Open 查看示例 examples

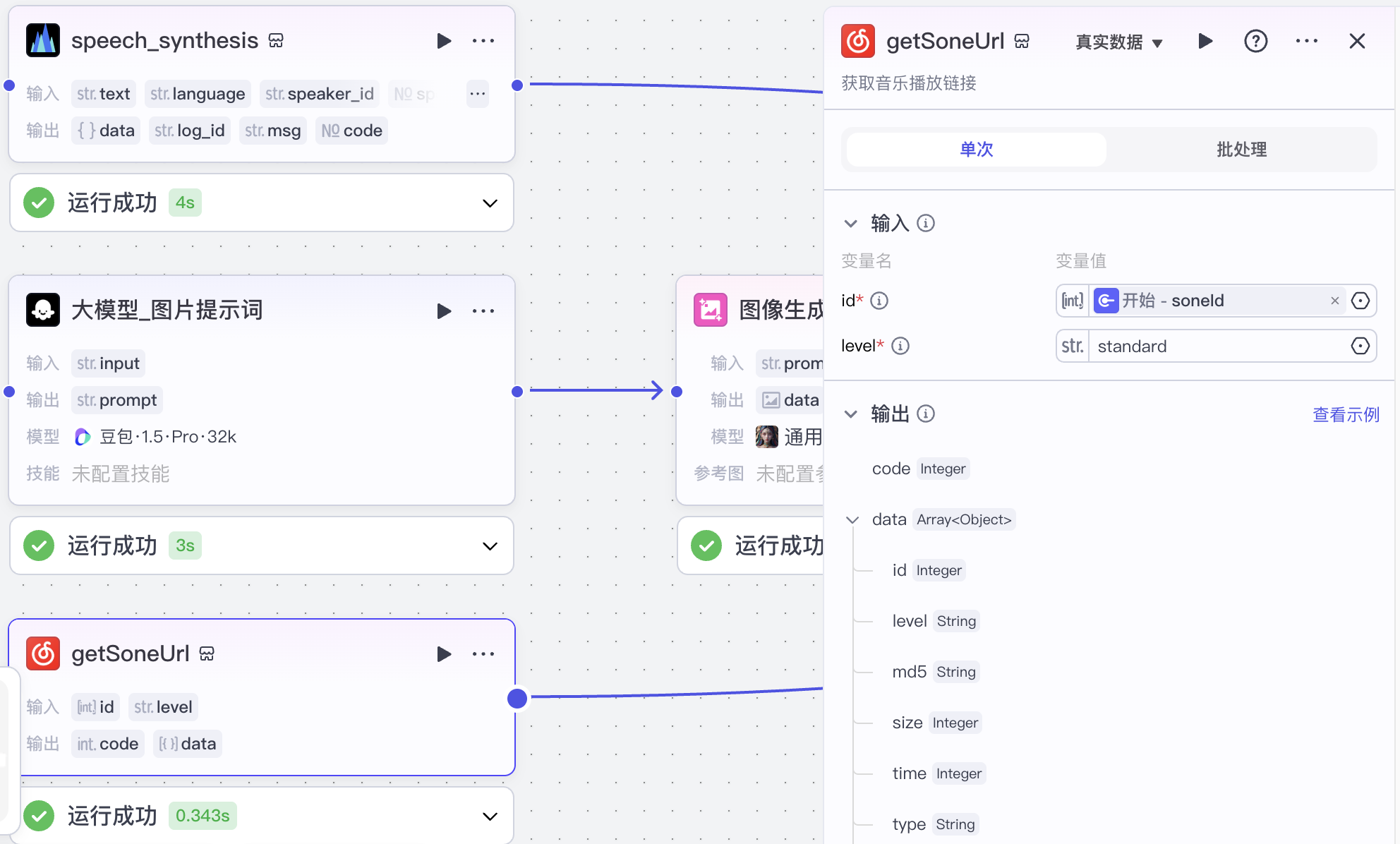(x=1345, y=415)
